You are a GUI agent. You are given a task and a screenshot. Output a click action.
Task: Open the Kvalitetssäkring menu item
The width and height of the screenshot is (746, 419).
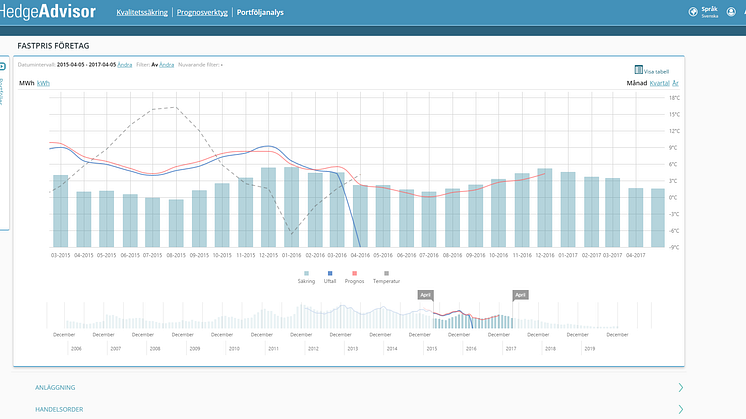[142, 12]
